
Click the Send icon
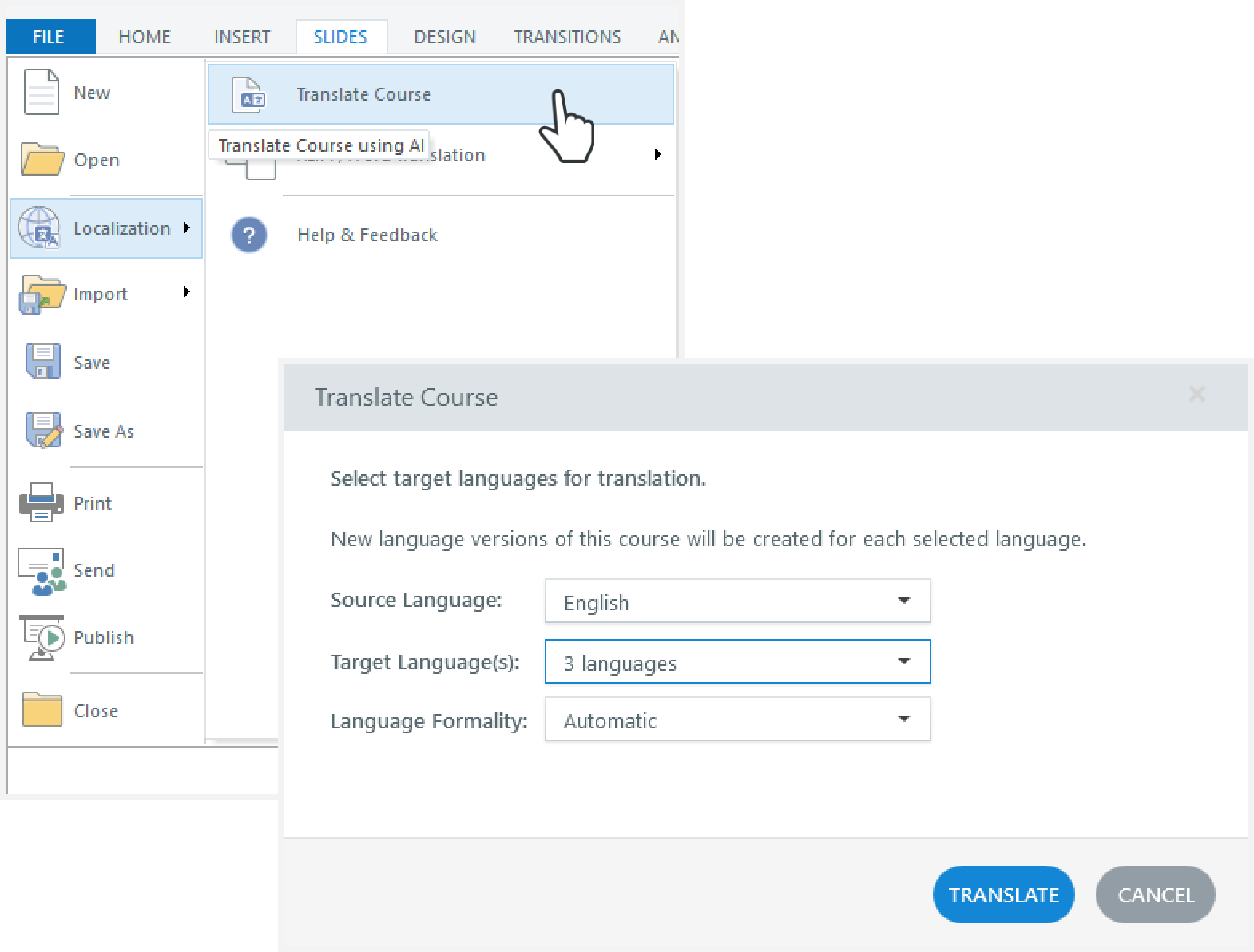point(42,571)
